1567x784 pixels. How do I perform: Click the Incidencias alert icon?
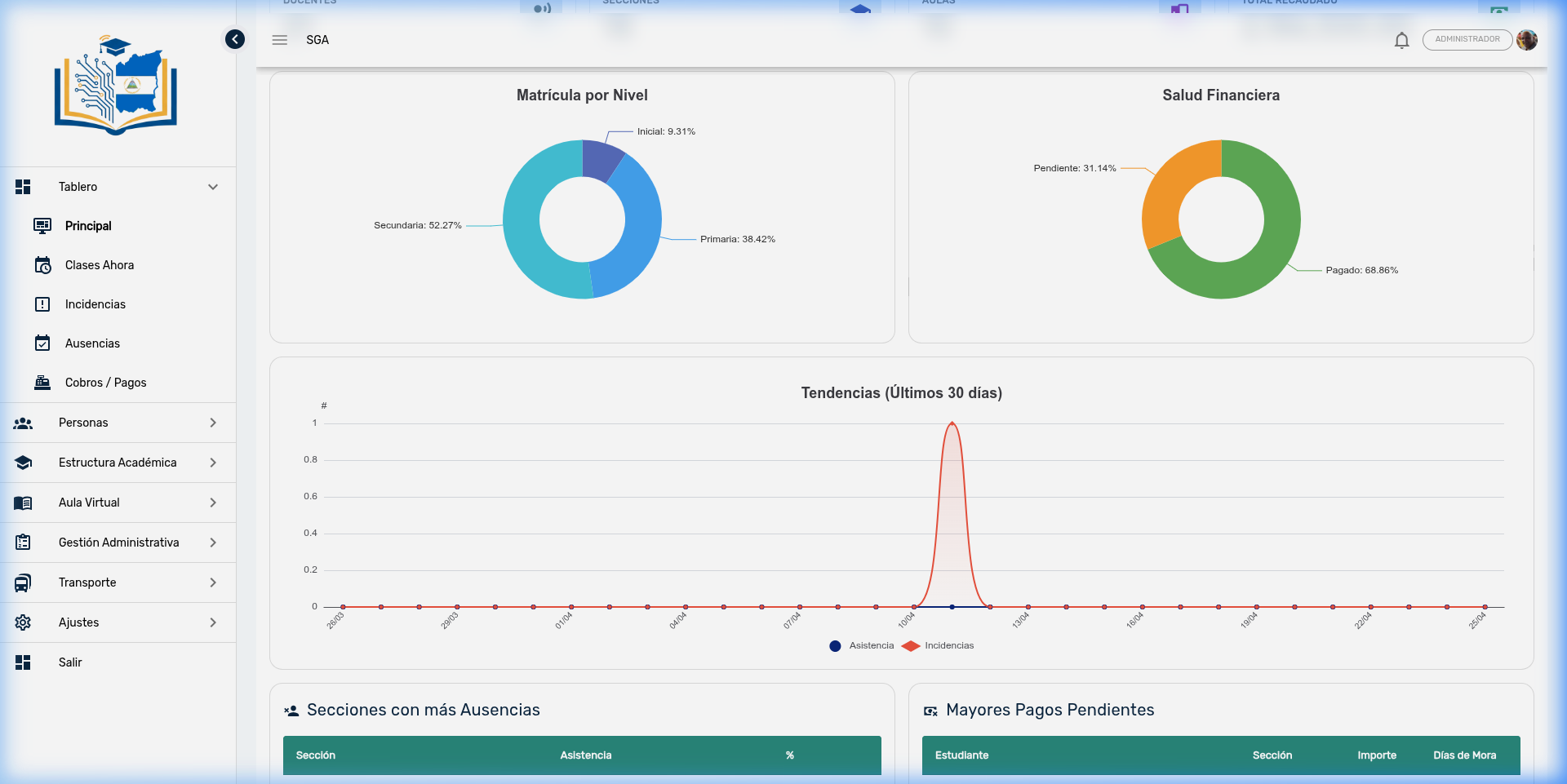tap(42, 304)
